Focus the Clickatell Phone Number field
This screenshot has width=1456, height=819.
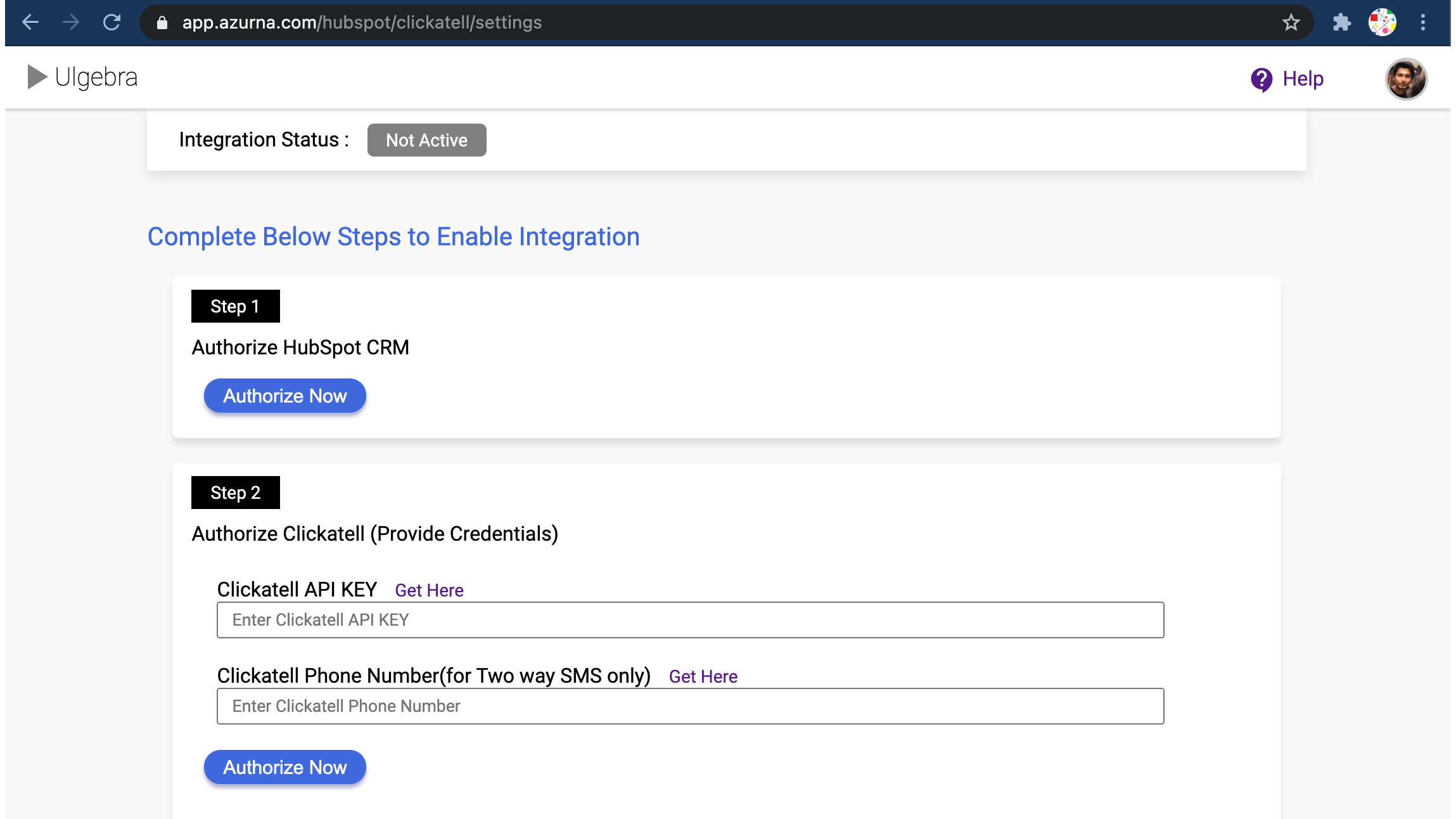tap(690, 706)
